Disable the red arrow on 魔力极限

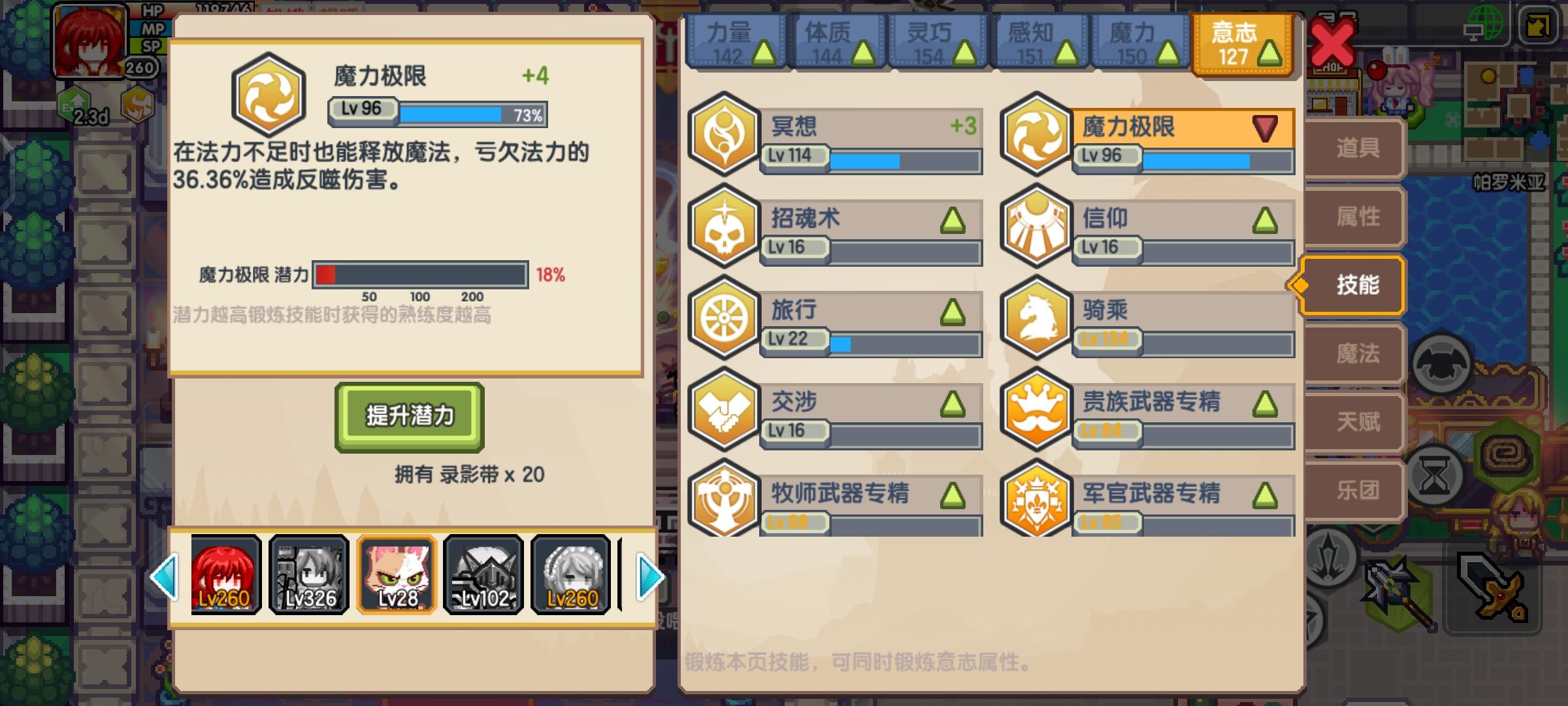click(1265, 128)
